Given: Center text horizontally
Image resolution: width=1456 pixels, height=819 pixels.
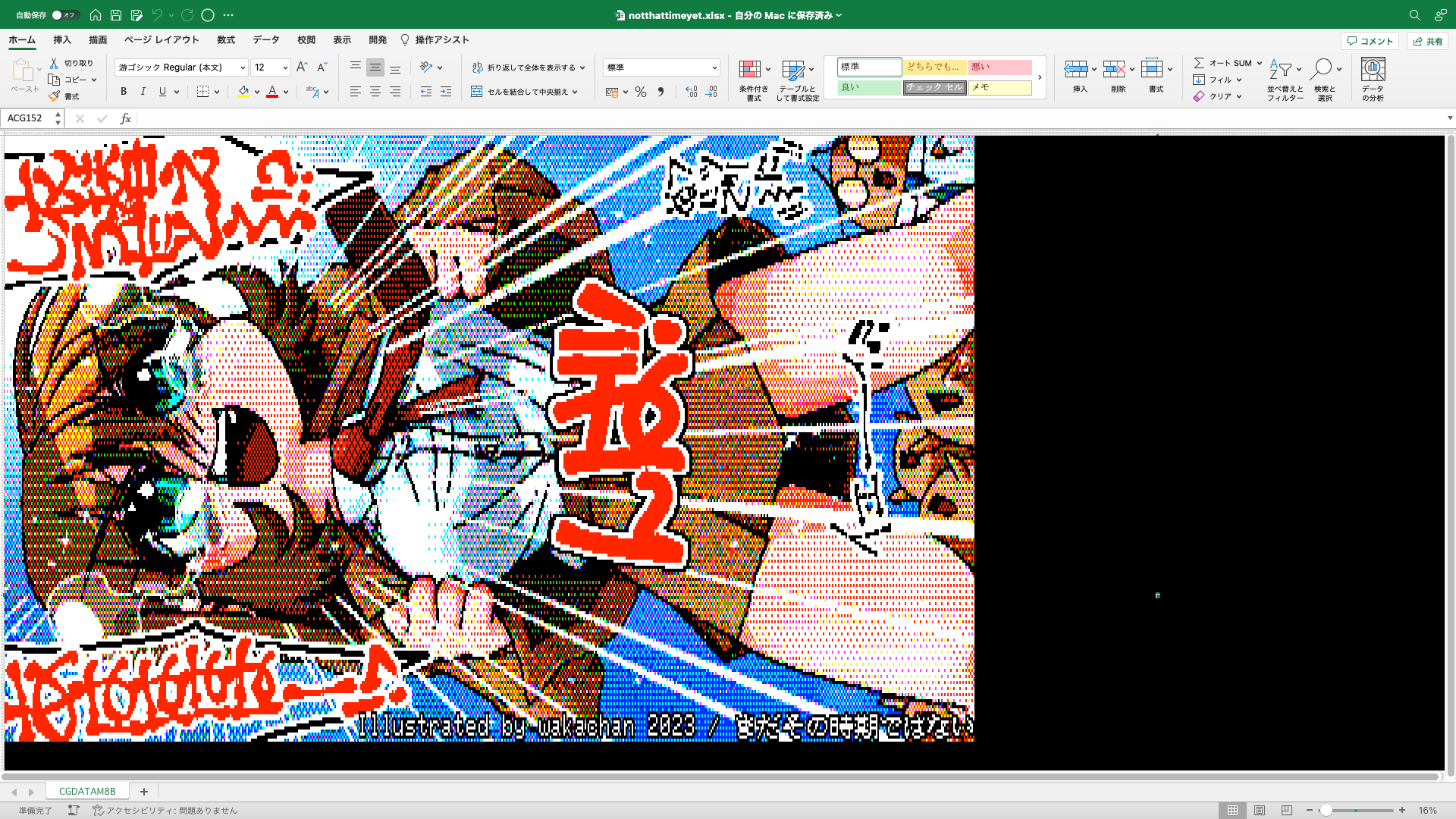Looking at the screenshot, I should tap(375, 92).
